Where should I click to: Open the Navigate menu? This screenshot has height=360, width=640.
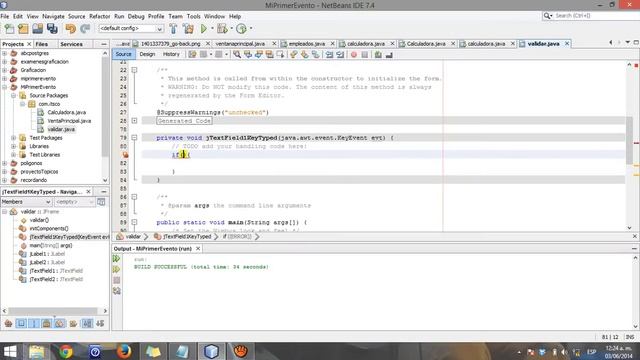pyautogui.click(x=53, y=16)
